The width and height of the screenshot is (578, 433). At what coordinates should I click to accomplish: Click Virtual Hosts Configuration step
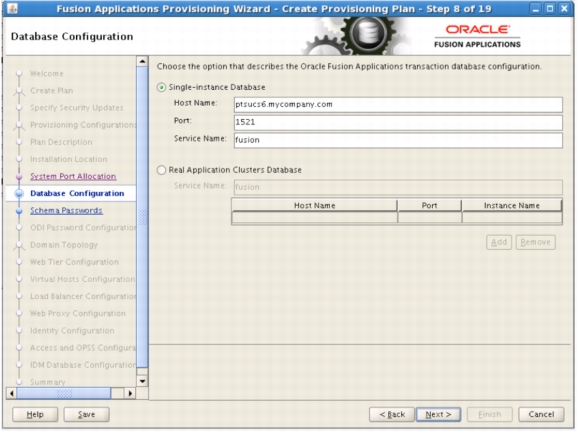(x=83, y=279)
